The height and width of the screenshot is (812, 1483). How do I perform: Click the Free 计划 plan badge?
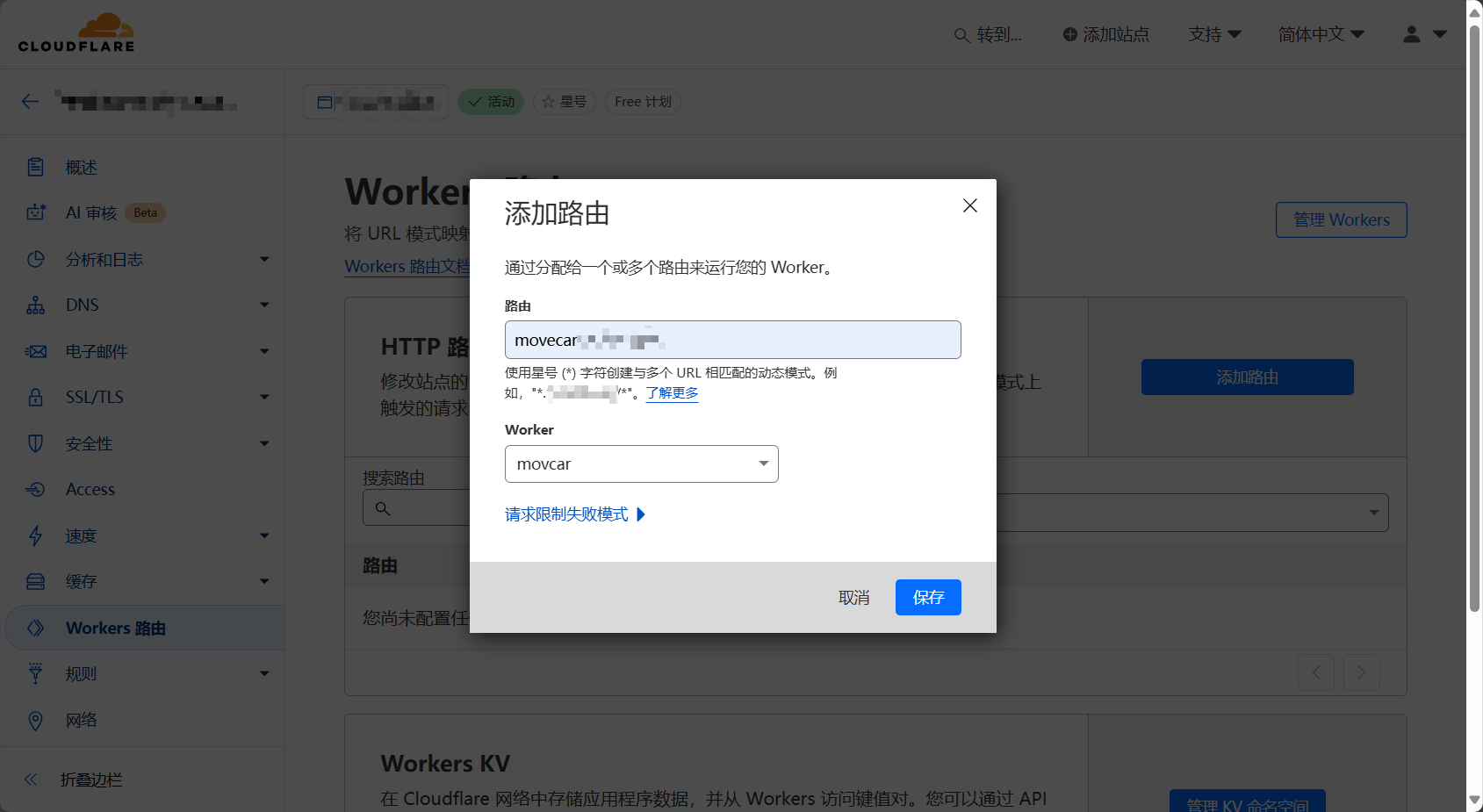[642, 101]
